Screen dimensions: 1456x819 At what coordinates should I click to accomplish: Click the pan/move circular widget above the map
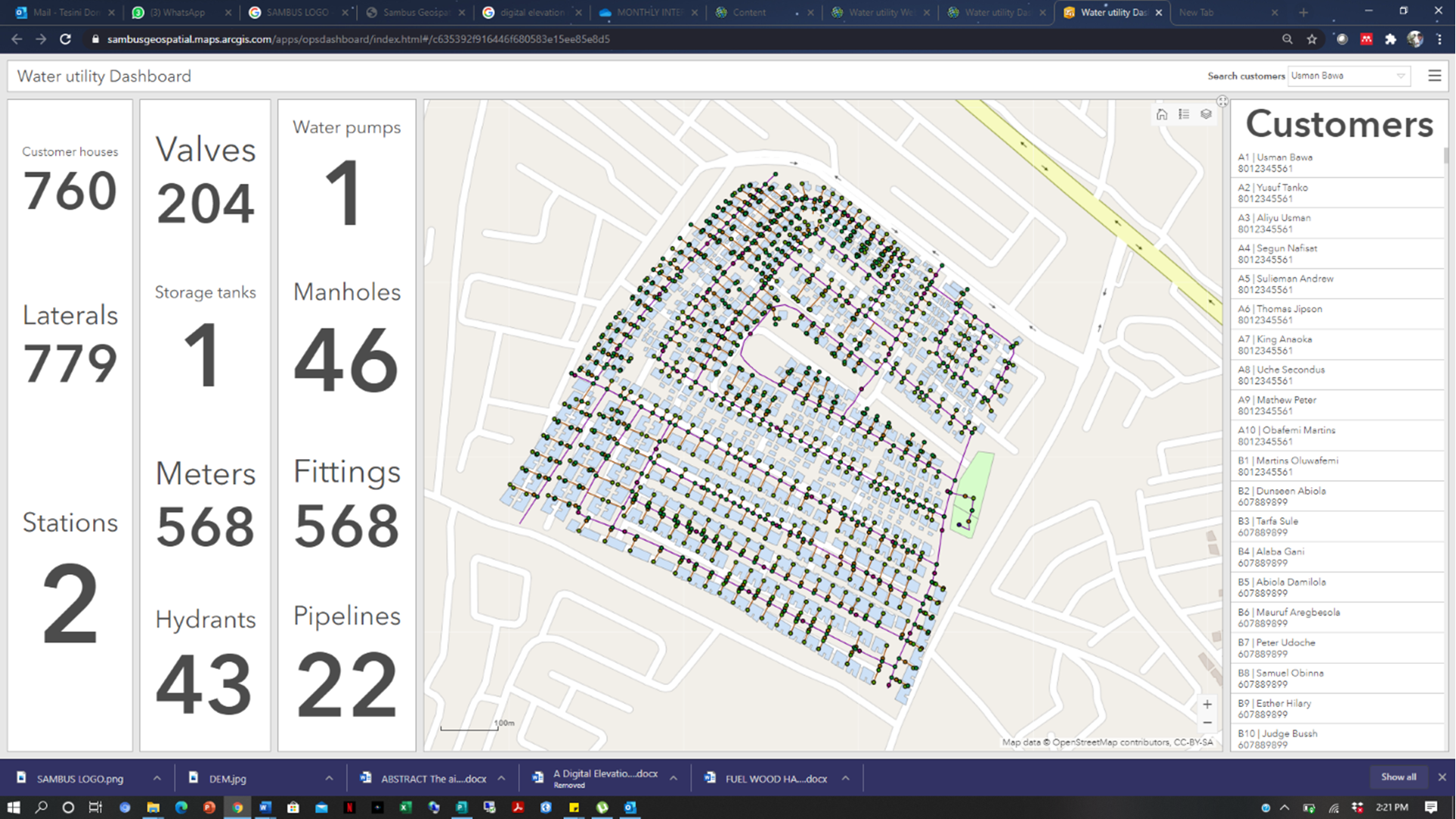pyautogui.click(x=1222, y=101)
